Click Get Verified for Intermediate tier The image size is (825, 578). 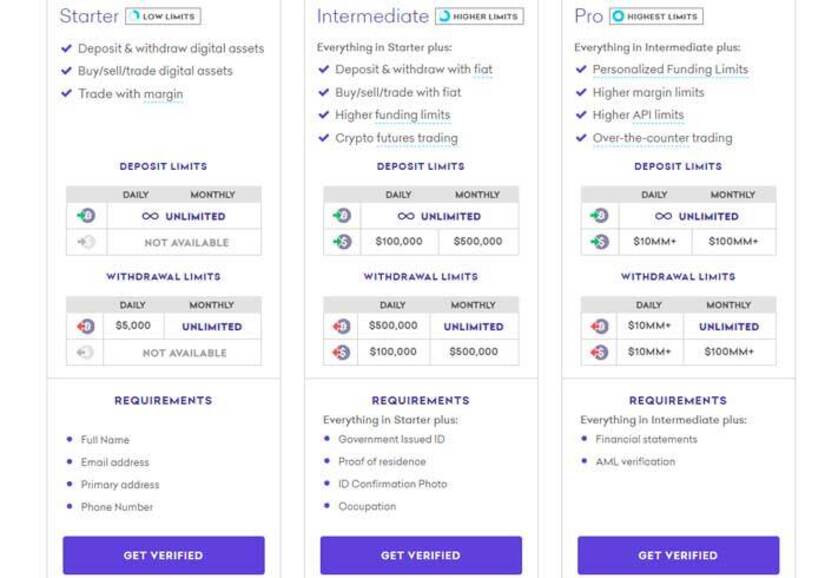(421, 555)
